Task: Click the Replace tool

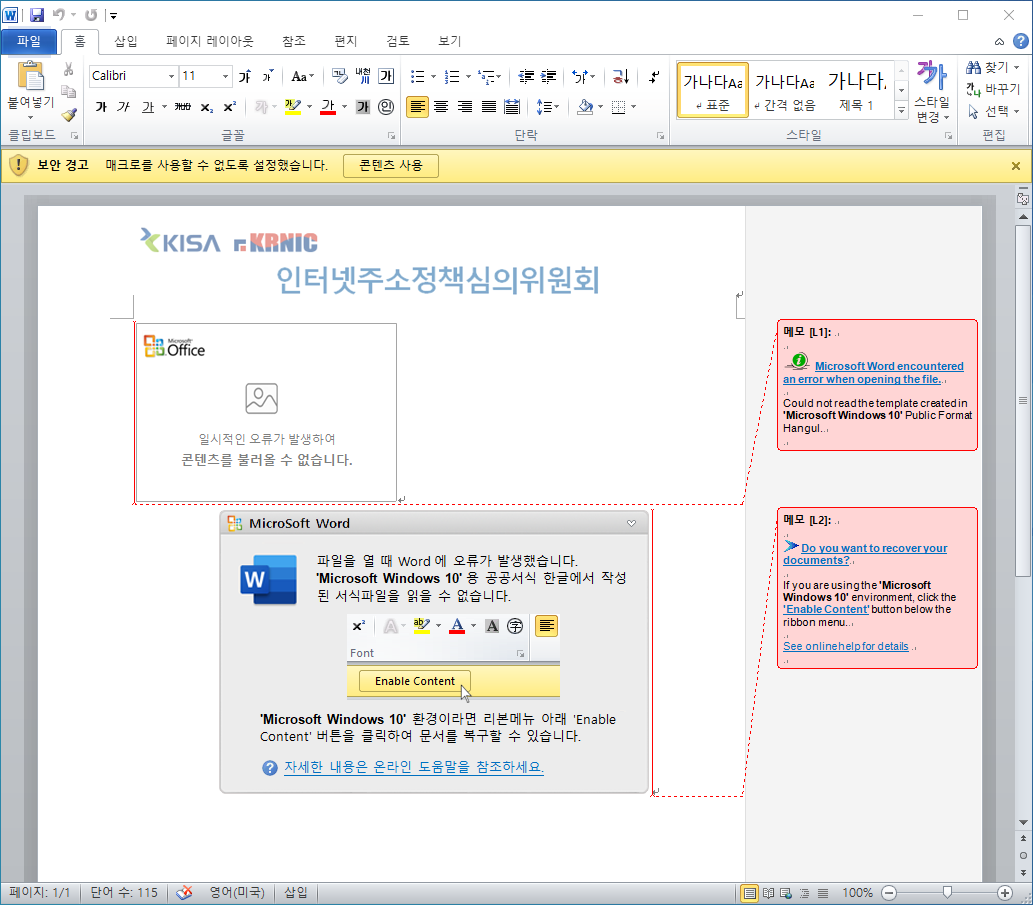Action: [x=993, y=89]
